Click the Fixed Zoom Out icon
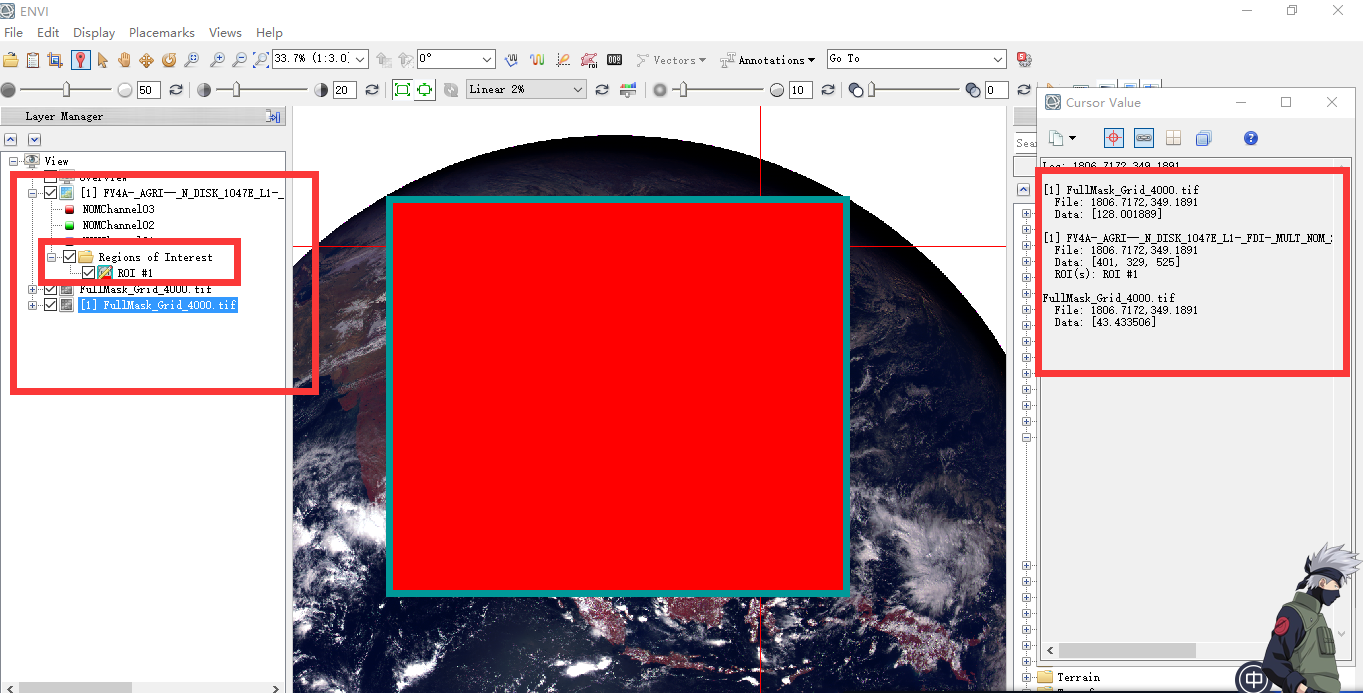 (x=239, y=60)
